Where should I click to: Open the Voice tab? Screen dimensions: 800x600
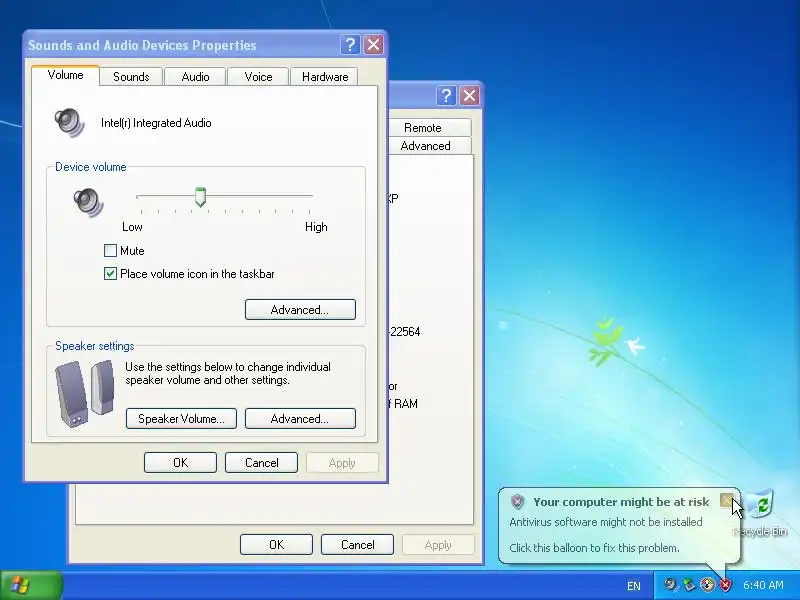(258, 77)
